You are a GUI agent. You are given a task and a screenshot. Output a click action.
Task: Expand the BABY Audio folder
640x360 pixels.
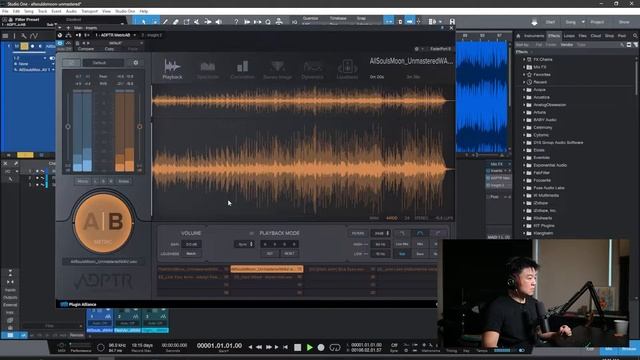click(524, 120)
